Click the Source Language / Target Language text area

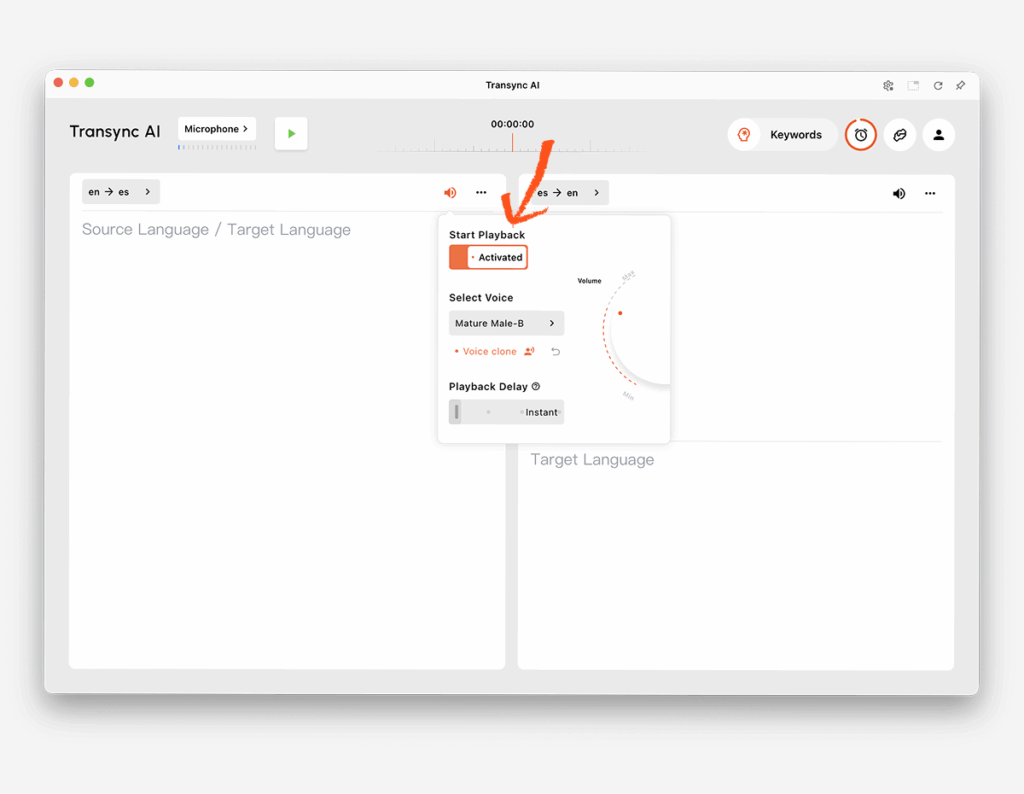pyautogui.click(x=216, y=230)
